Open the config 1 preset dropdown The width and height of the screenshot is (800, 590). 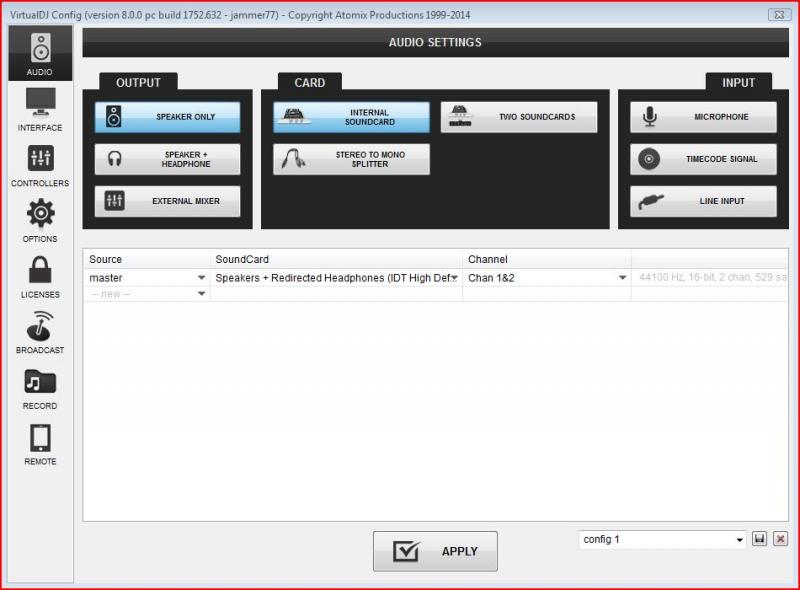pyautogui.click(x=663, y=539)
